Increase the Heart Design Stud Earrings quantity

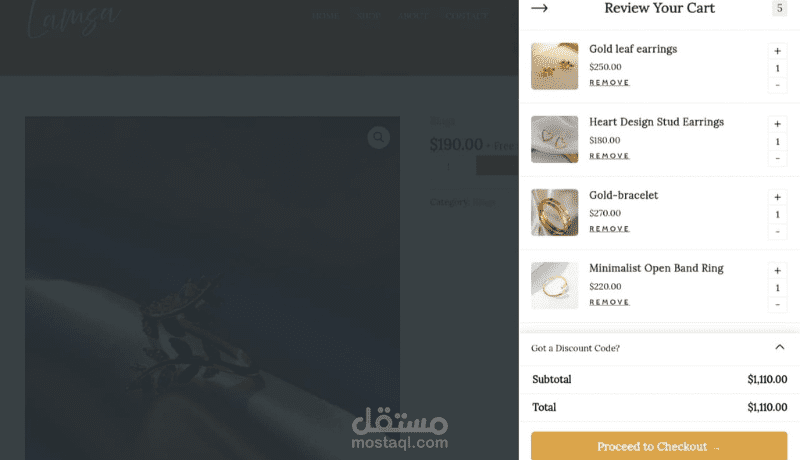[x=778, y=124]
